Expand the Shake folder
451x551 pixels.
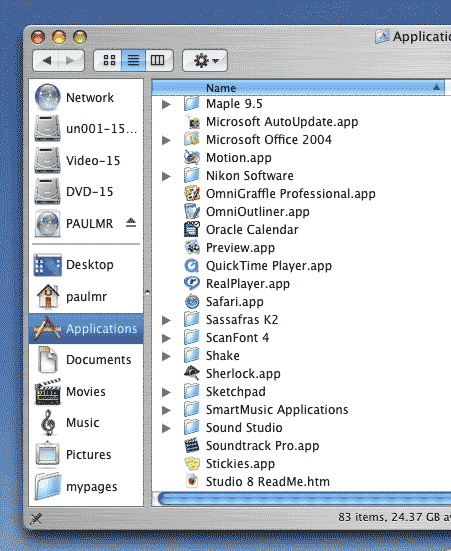pyautogui.click(x=166, y=356)
